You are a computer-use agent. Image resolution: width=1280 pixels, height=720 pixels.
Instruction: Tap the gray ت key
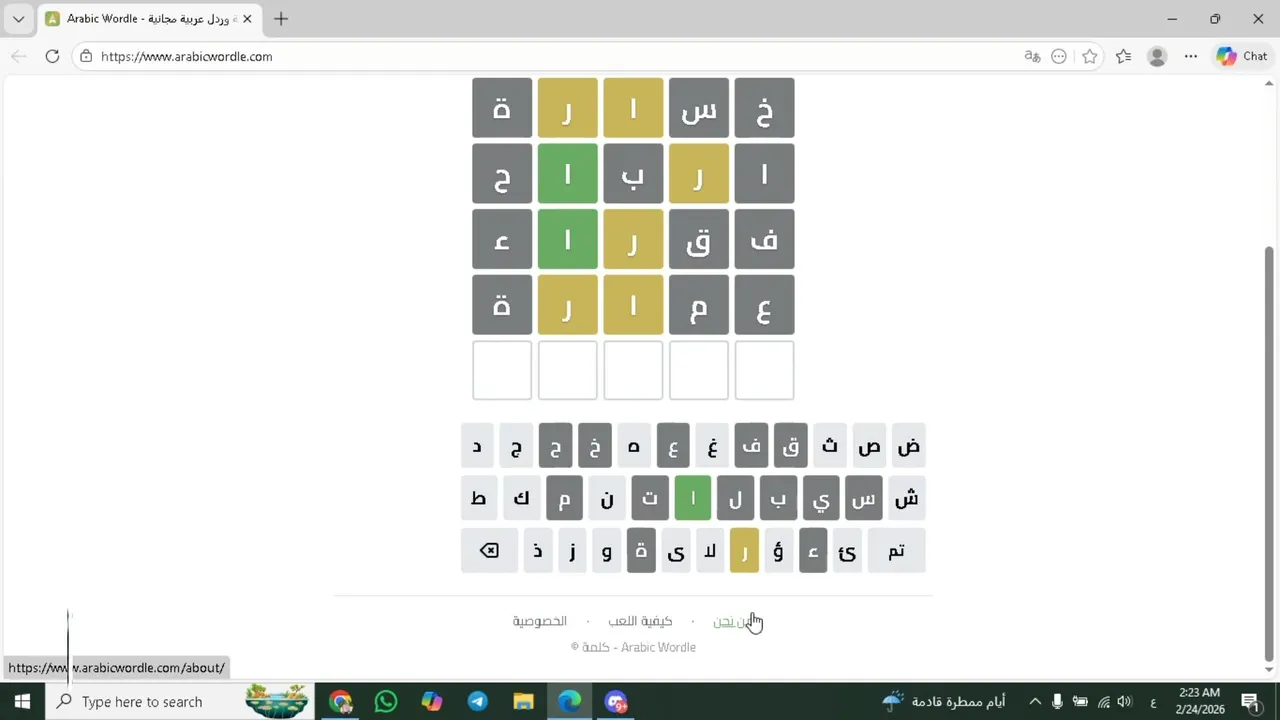tap(650, 498)
